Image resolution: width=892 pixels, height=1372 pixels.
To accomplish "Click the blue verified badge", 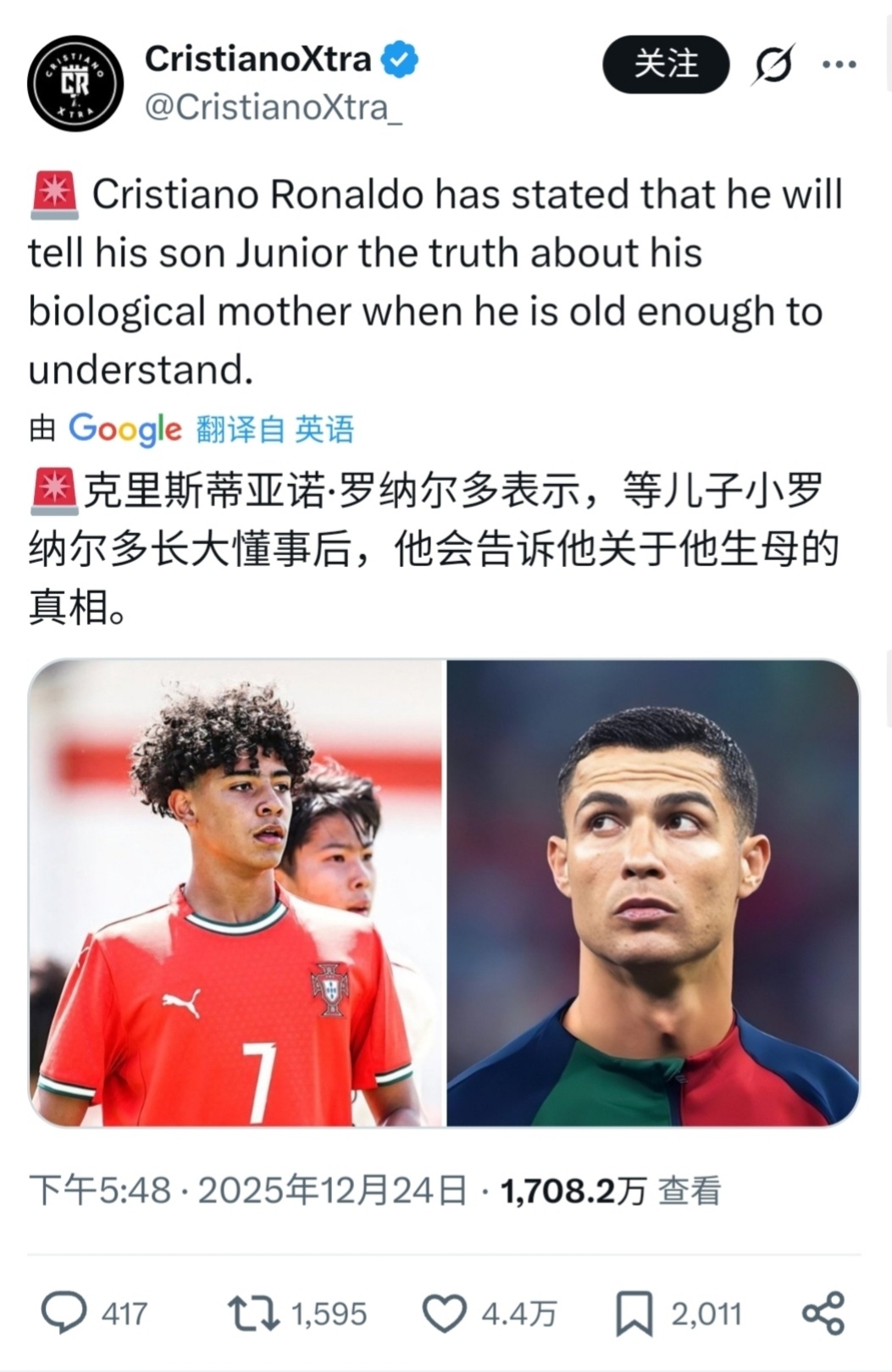I will [x=399, y=59].
